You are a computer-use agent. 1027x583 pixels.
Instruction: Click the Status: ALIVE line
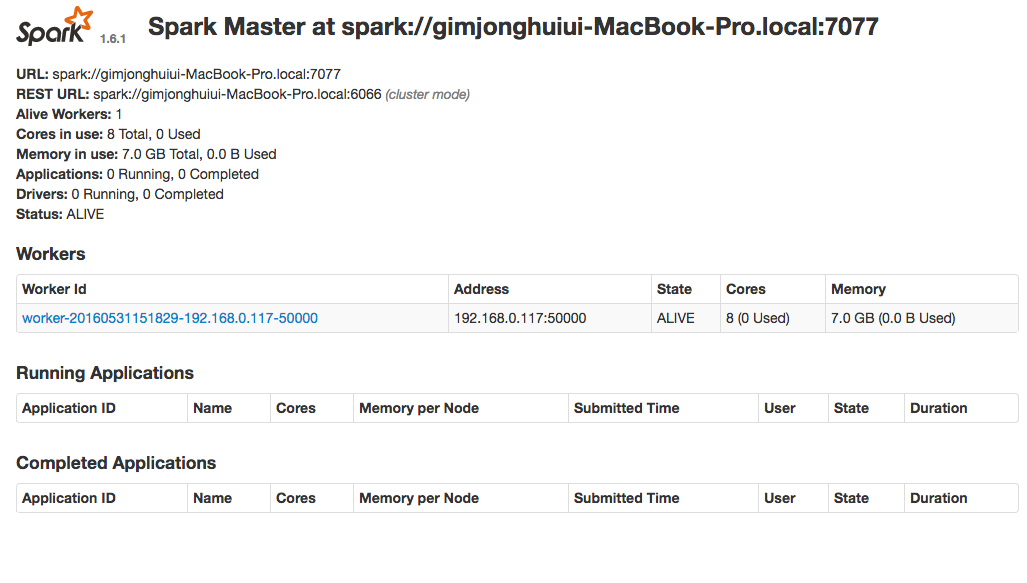60,214
